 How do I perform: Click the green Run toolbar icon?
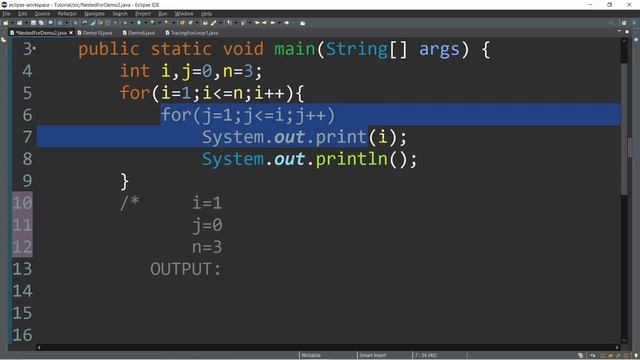[x=139, y=23]
